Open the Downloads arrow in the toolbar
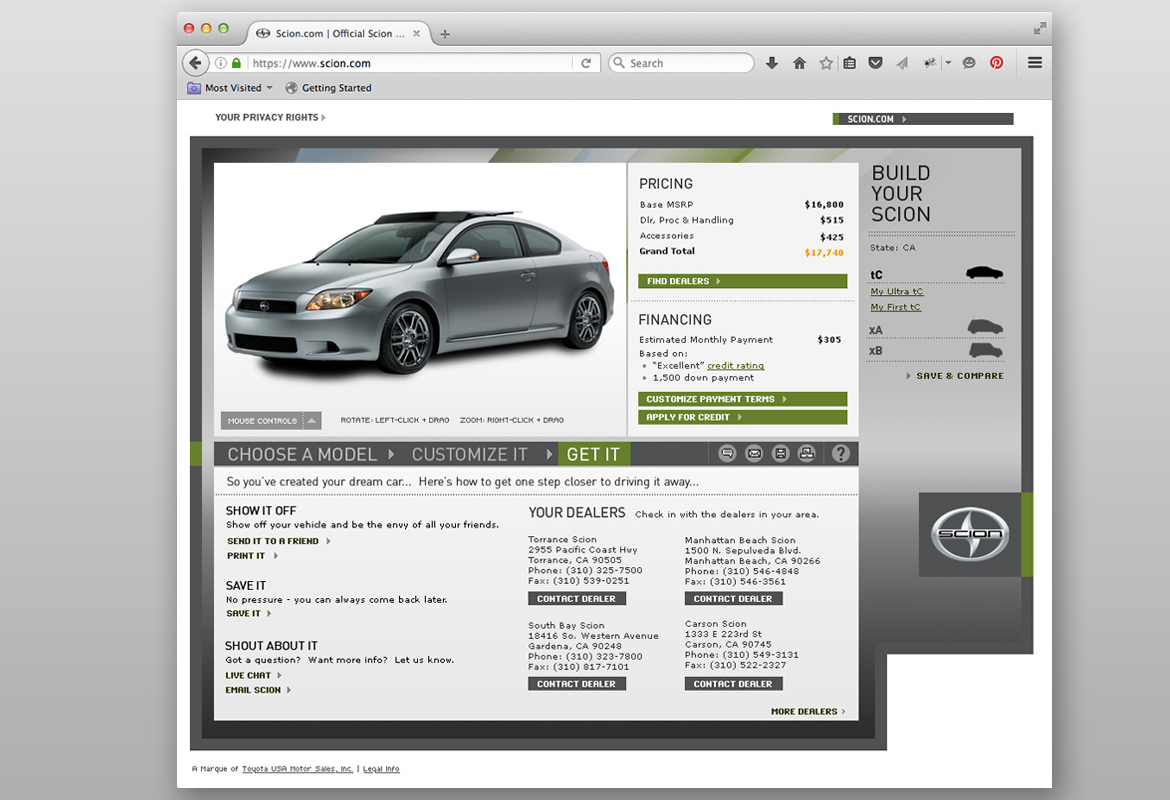The image size is (1170, 800). pyautogui.click(x=772, y=63)
